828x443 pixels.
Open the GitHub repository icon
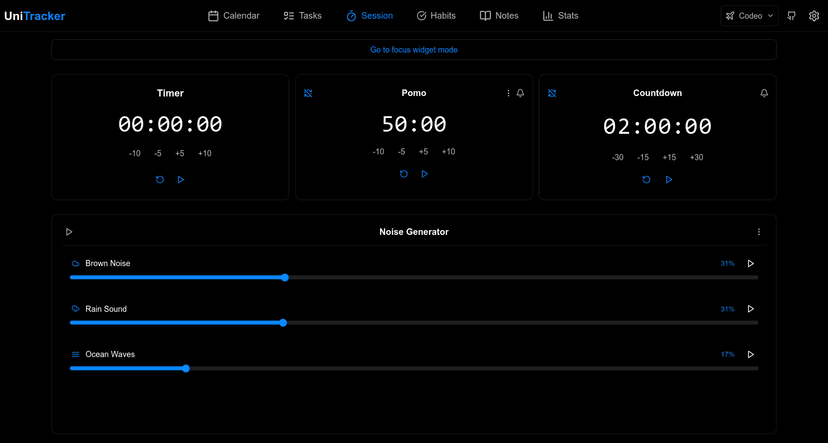(792, 16)
